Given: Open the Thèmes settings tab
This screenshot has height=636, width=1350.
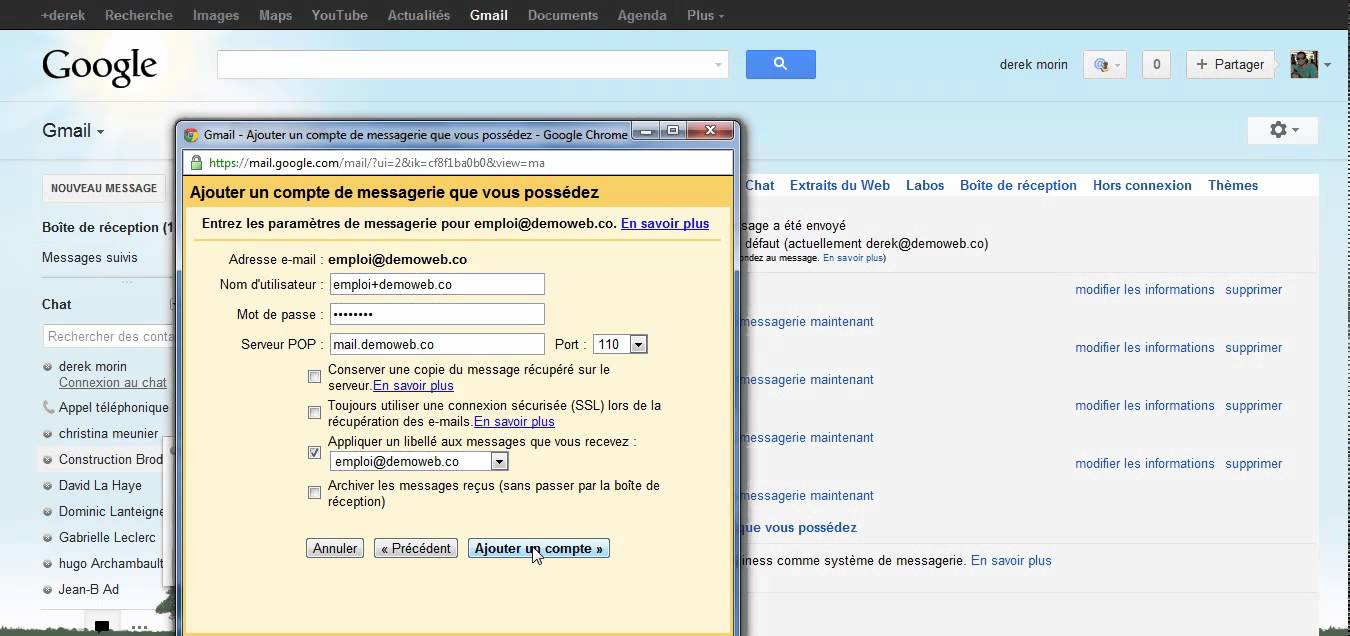Looking at the screenshot, I should (1233, 185).
